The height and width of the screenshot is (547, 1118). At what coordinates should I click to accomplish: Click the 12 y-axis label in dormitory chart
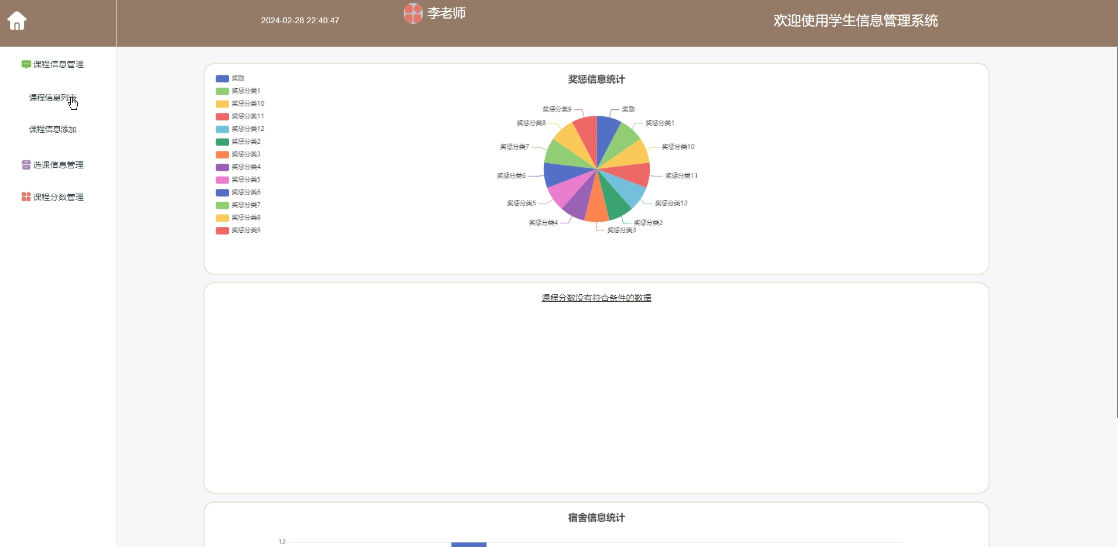coord(282,542)
